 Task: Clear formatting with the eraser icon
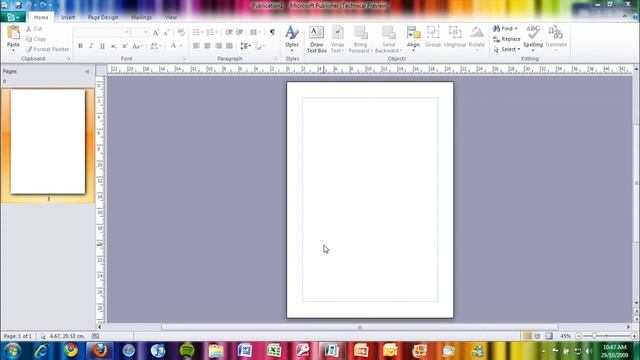(181, 33)
